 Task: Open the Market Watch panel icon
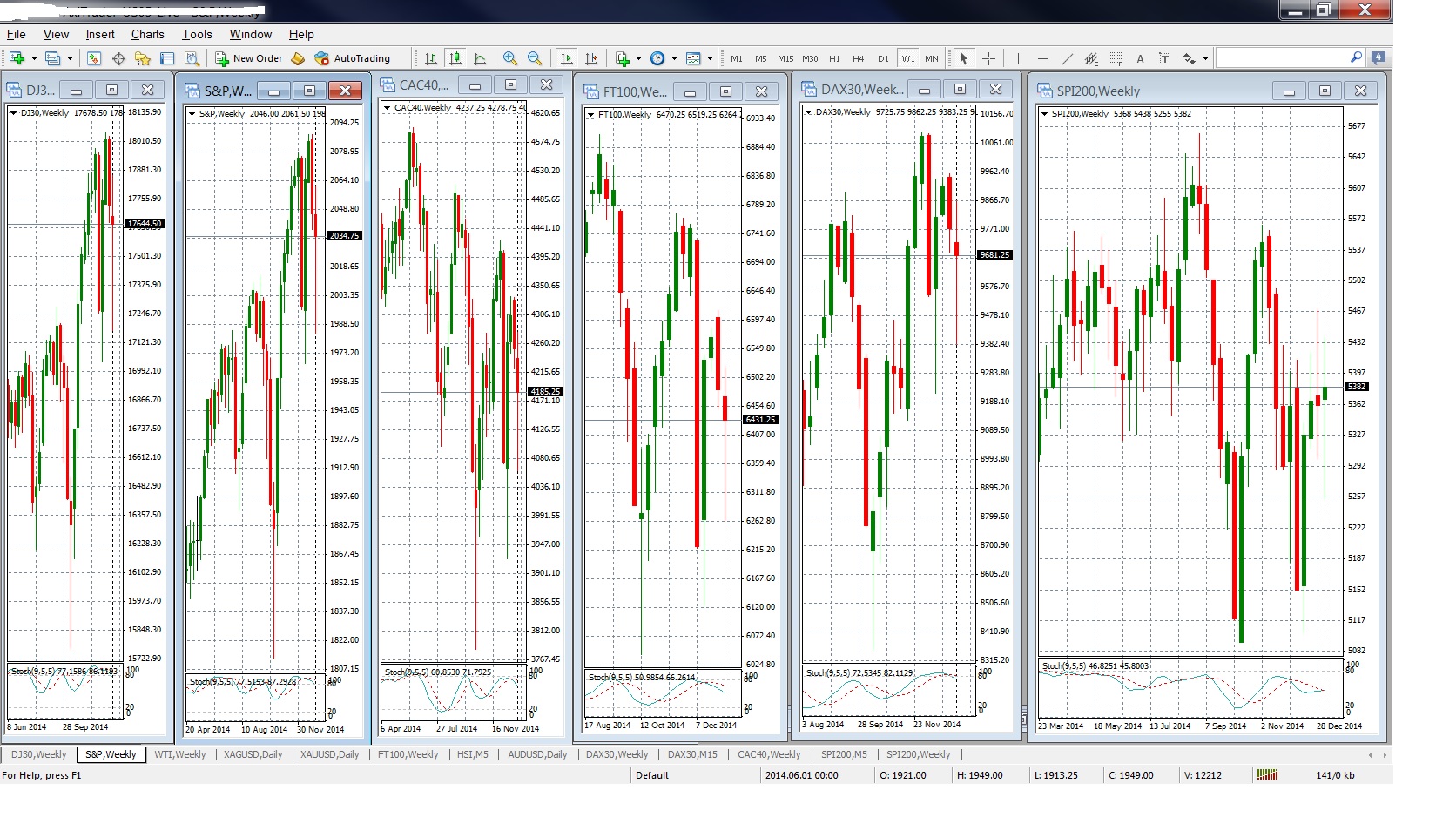pyautogui.click(x=94, y=58)
